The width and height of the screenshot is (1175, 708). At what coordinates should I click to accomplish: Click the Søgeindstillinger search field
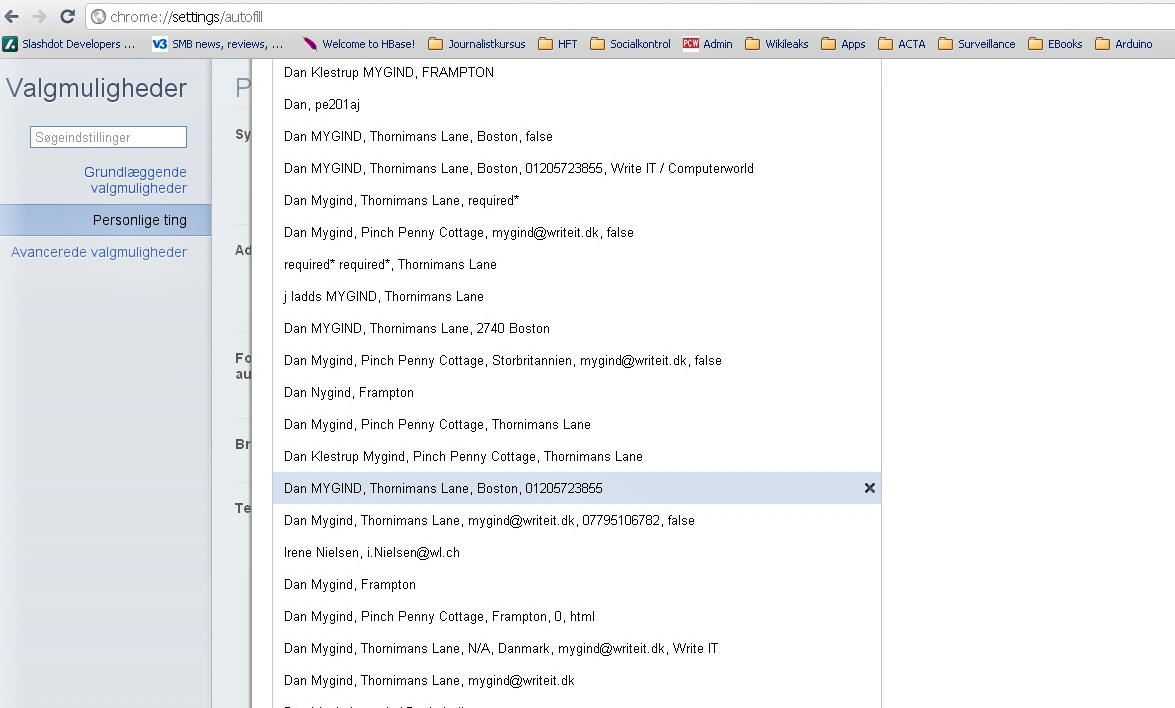click(x=108, y=137)
